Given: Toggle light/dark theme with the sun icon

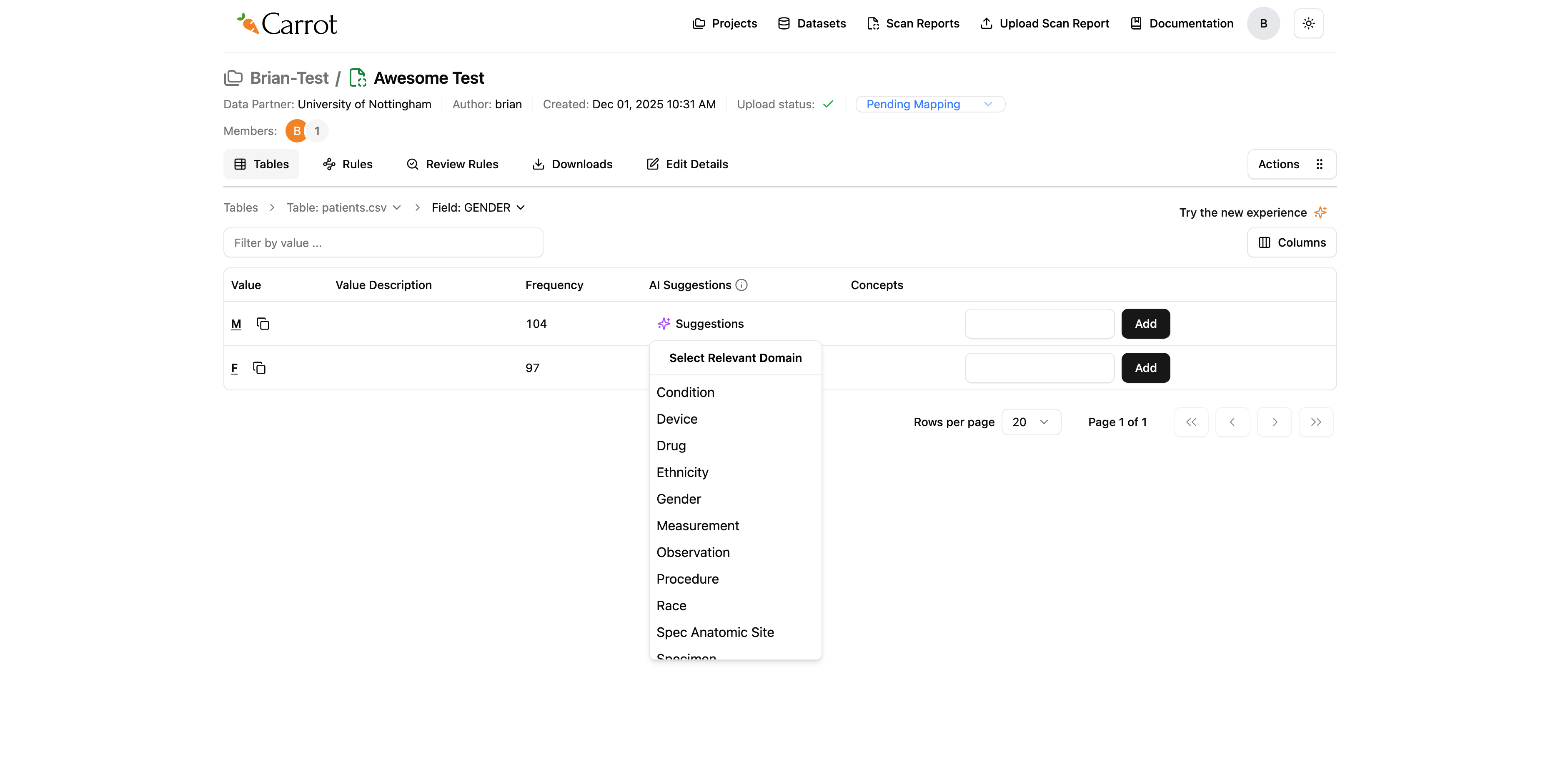Looking at the screenshot, I should coord(1308,23).
